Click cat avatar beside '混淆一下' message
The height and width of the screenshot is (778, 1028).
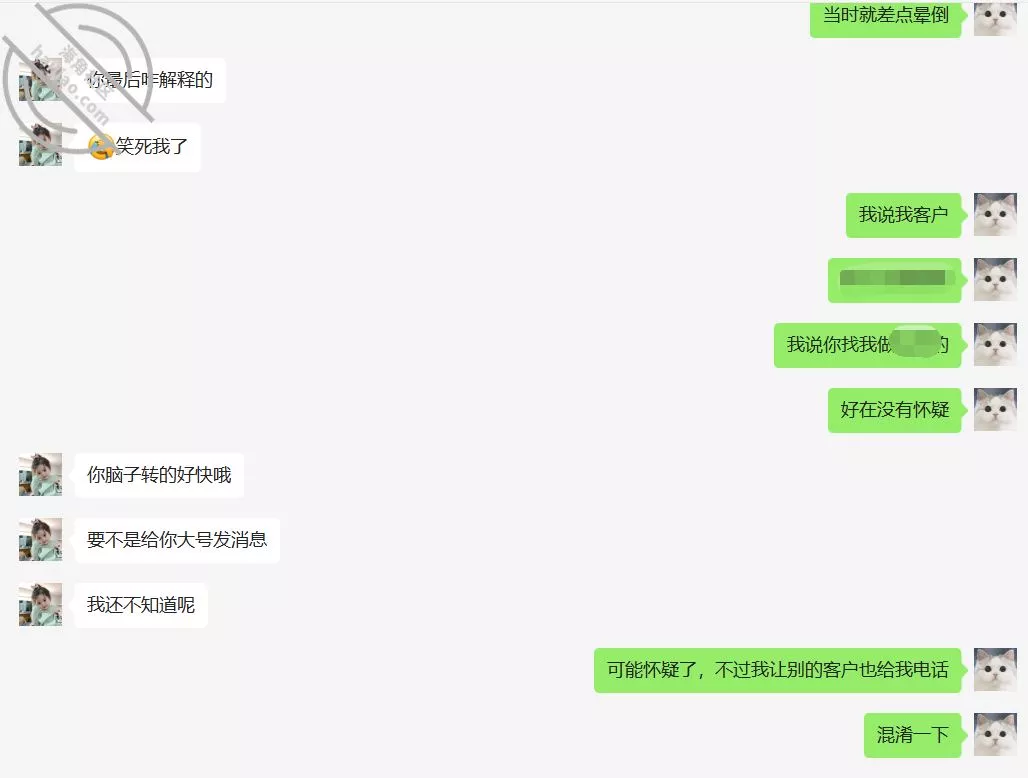click(995, 735)
